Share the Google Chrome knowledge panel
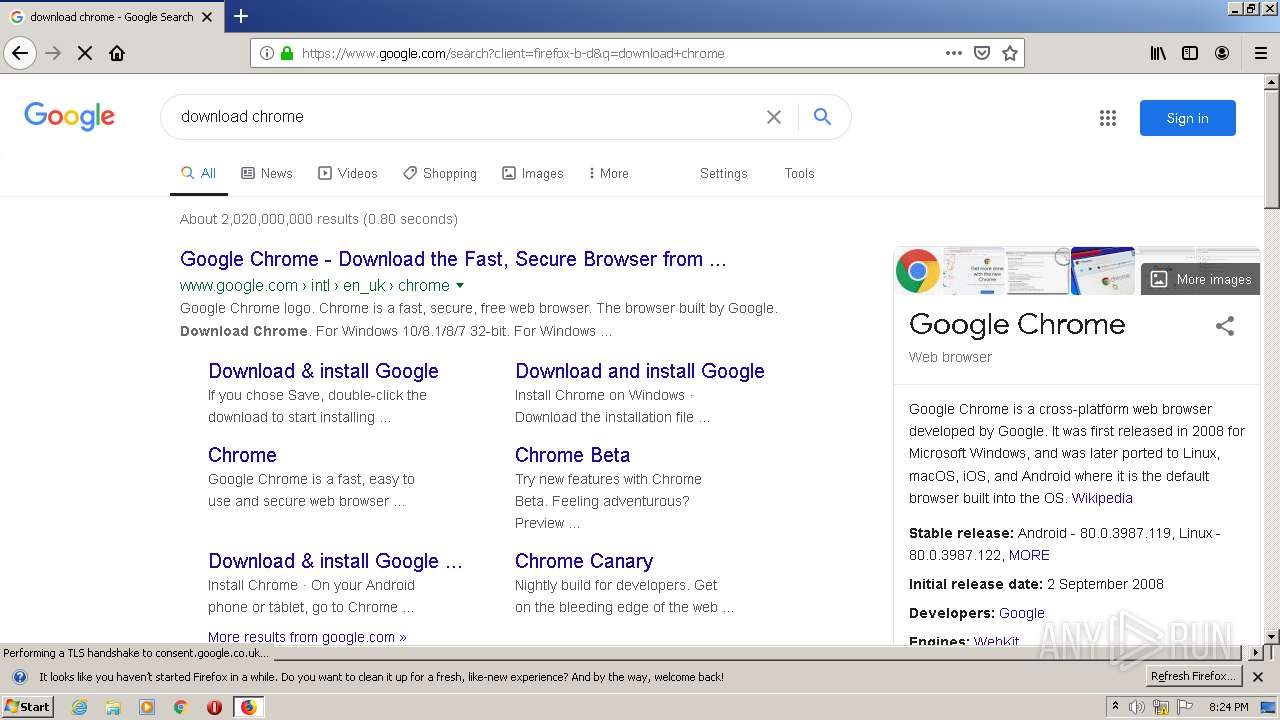The height and width of the screenshot is (720, 1280). coord(1225,326)
